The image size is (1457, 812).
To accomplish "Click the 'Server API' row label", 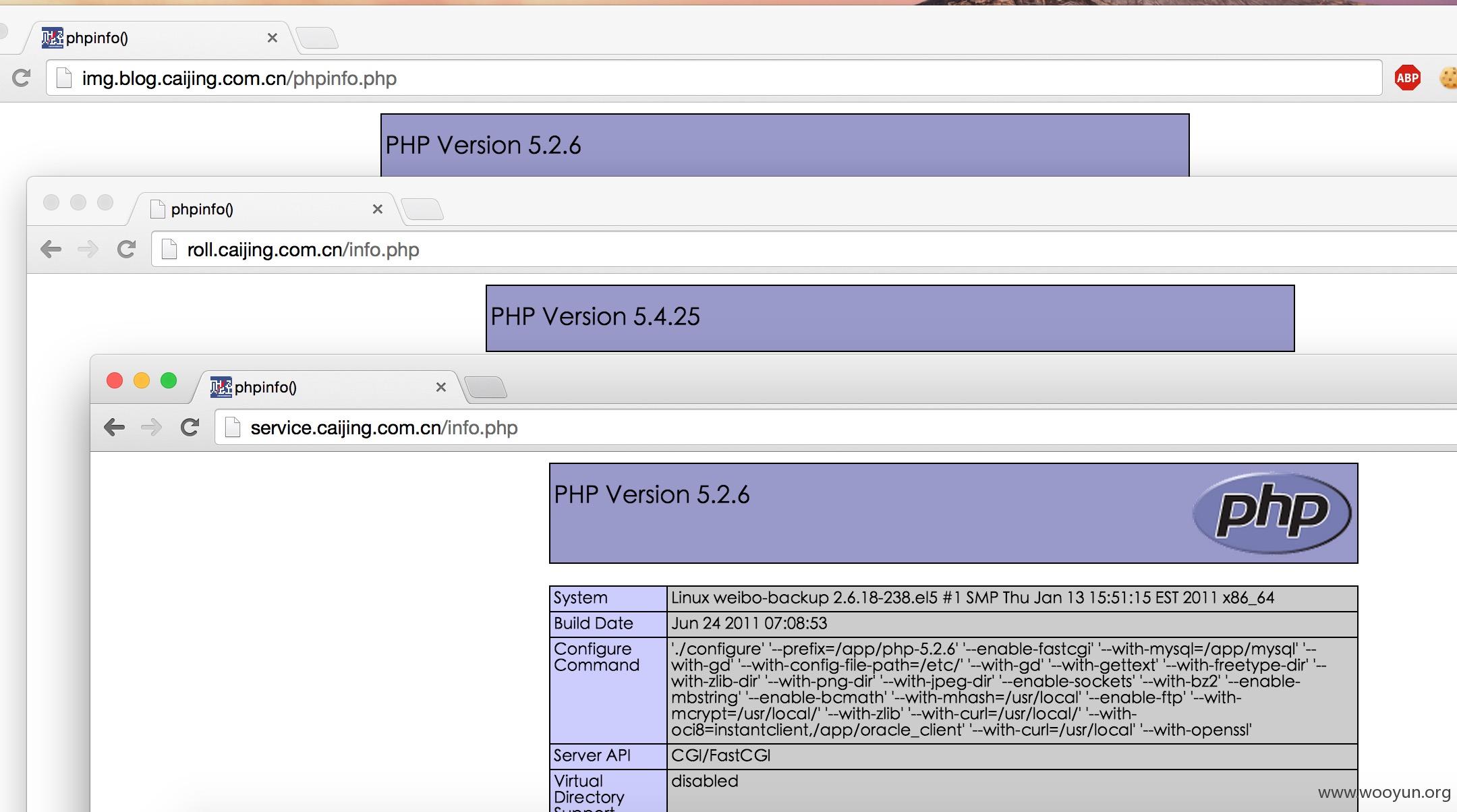I will click(592, 755).
